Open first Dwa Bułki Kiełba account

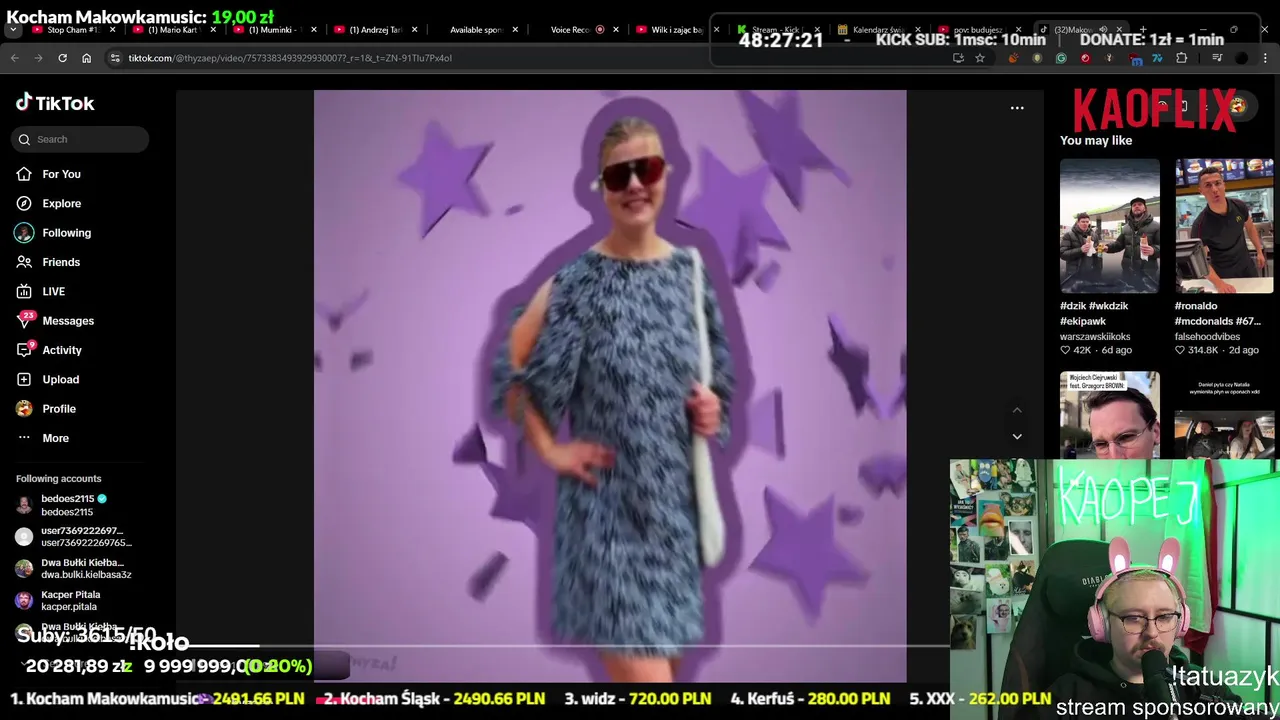pos(75,569)
